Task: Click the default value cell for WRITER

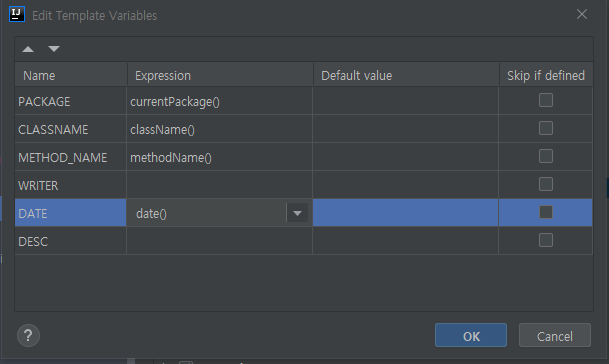Action: 405,185
